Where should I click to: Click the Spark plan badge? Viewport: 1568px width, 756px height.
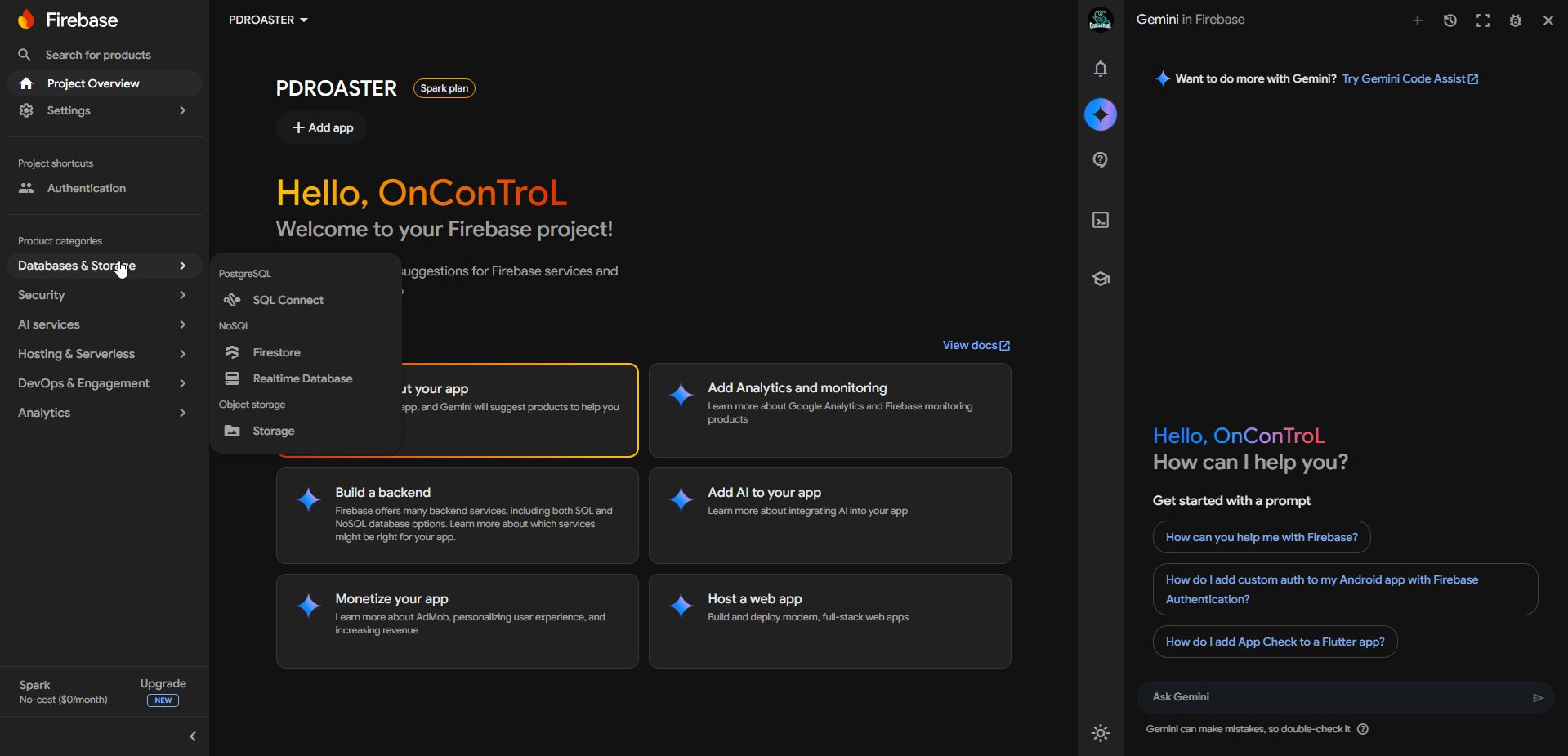pos(444,88)
